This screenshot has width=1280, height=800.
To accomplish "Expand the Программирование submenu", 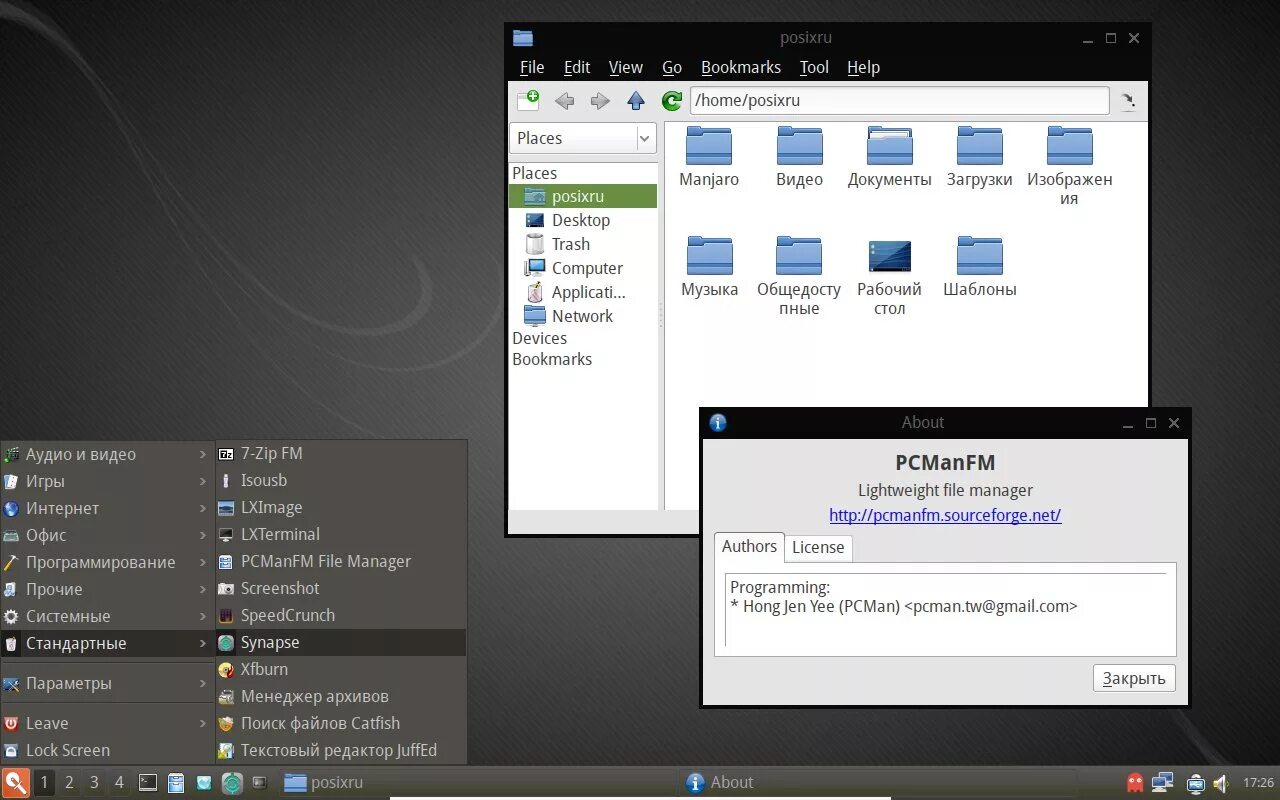I will click(x=109, y=562).
